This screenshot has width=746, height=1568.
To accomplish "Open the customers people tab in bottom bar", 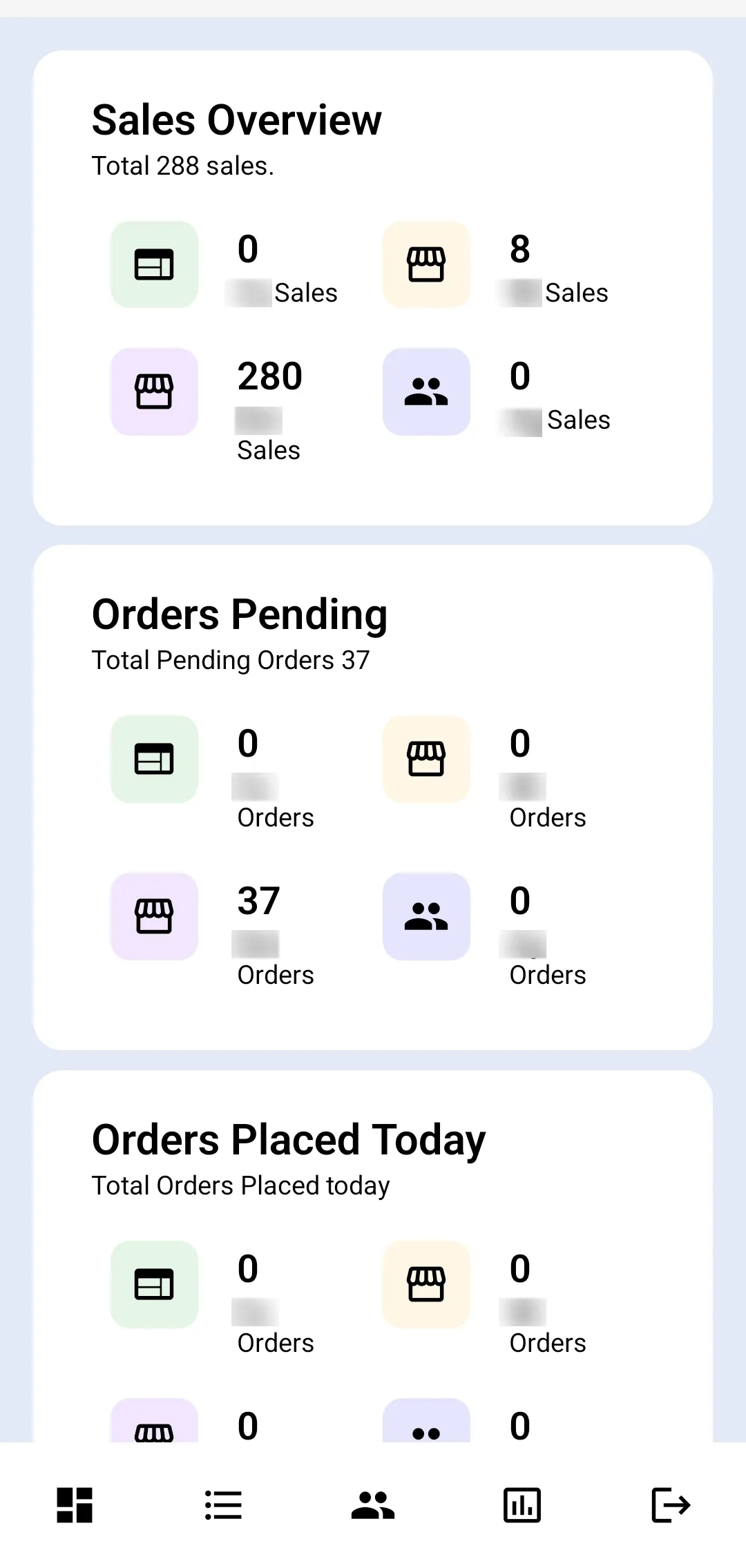I will (373, 1504).
